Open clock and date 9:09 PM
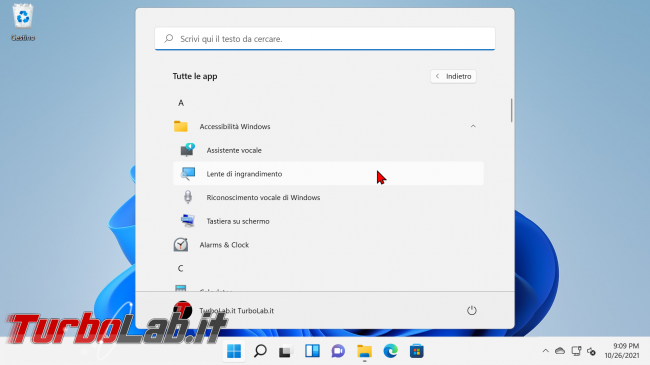This screenshot has height=365, width=650. (x=622, y=351)
